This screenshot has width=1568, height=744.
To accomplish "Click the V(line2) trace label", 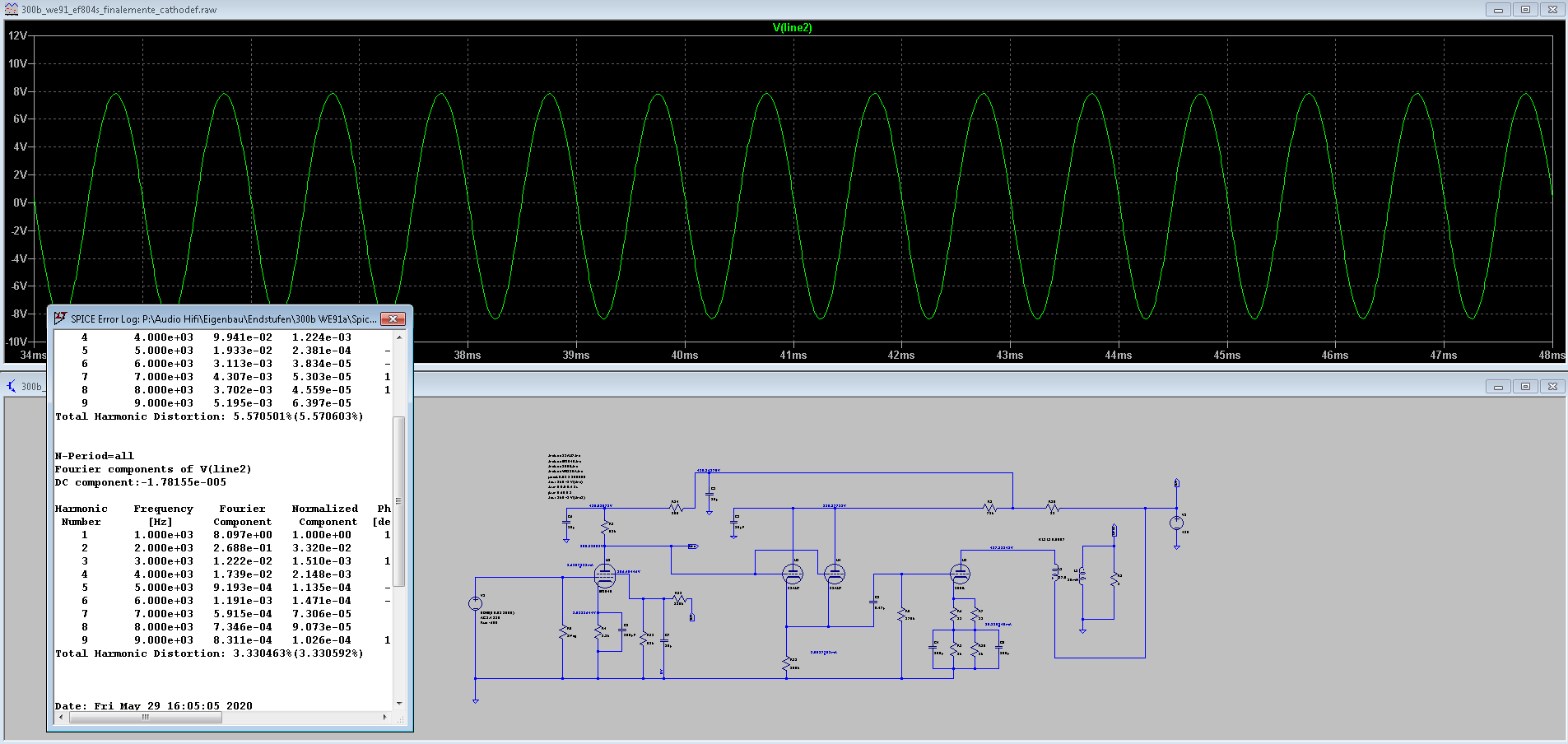I will tap(792, 27).
